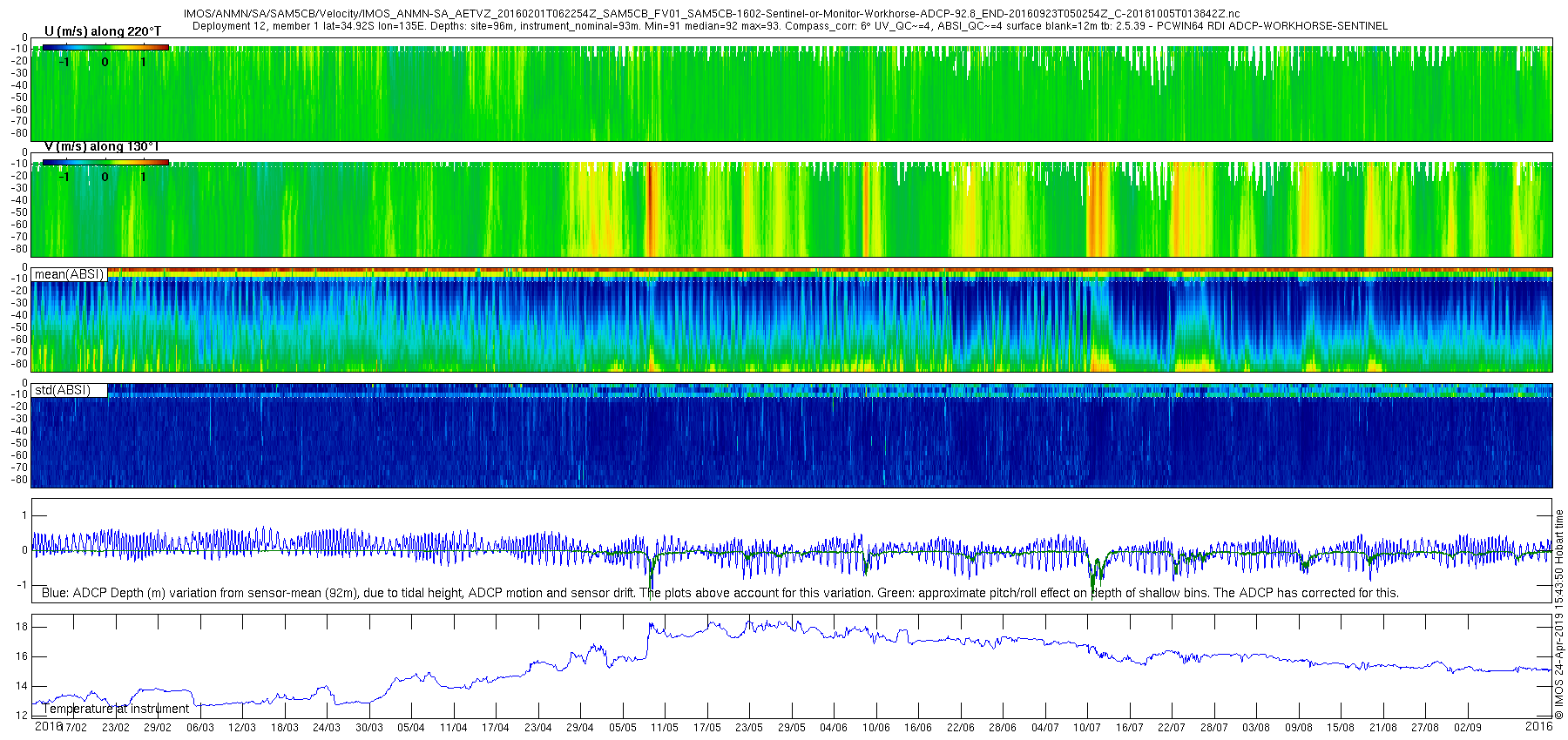
Task: Click the 12/03 date tick label
Action: click(242, 728)
